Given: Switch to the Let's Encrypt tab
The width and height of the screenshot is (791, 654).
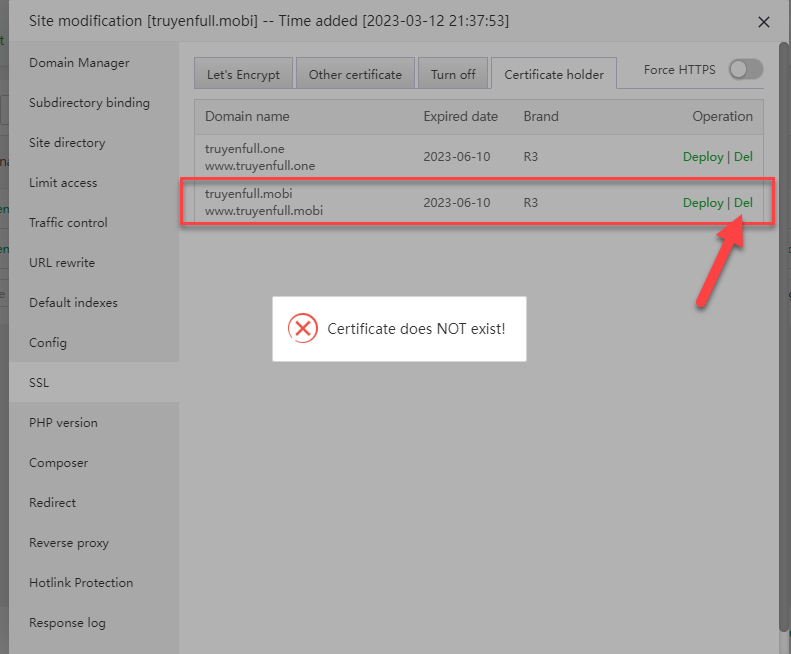Looking at the screenshot, I should [x=244, y=74].
